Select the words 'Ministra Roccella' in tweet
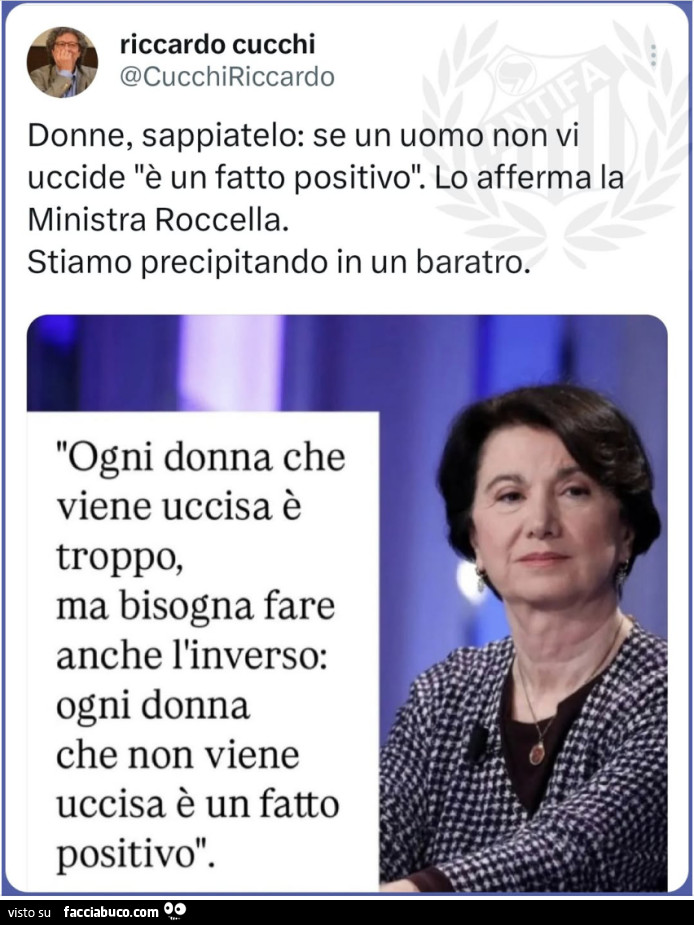Screen dimensions: 694x925 point(155,221)
